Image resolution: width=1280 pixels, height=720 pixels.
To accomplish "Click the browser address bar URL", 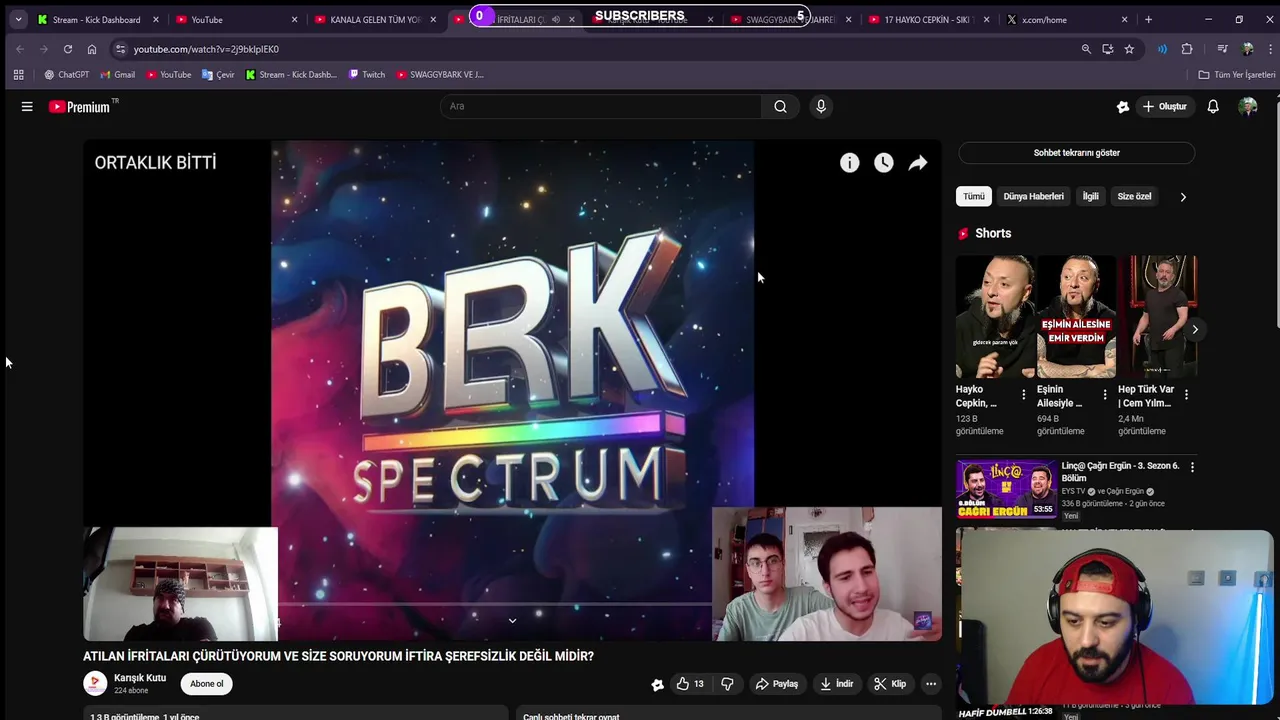I will tap(206, 49).
